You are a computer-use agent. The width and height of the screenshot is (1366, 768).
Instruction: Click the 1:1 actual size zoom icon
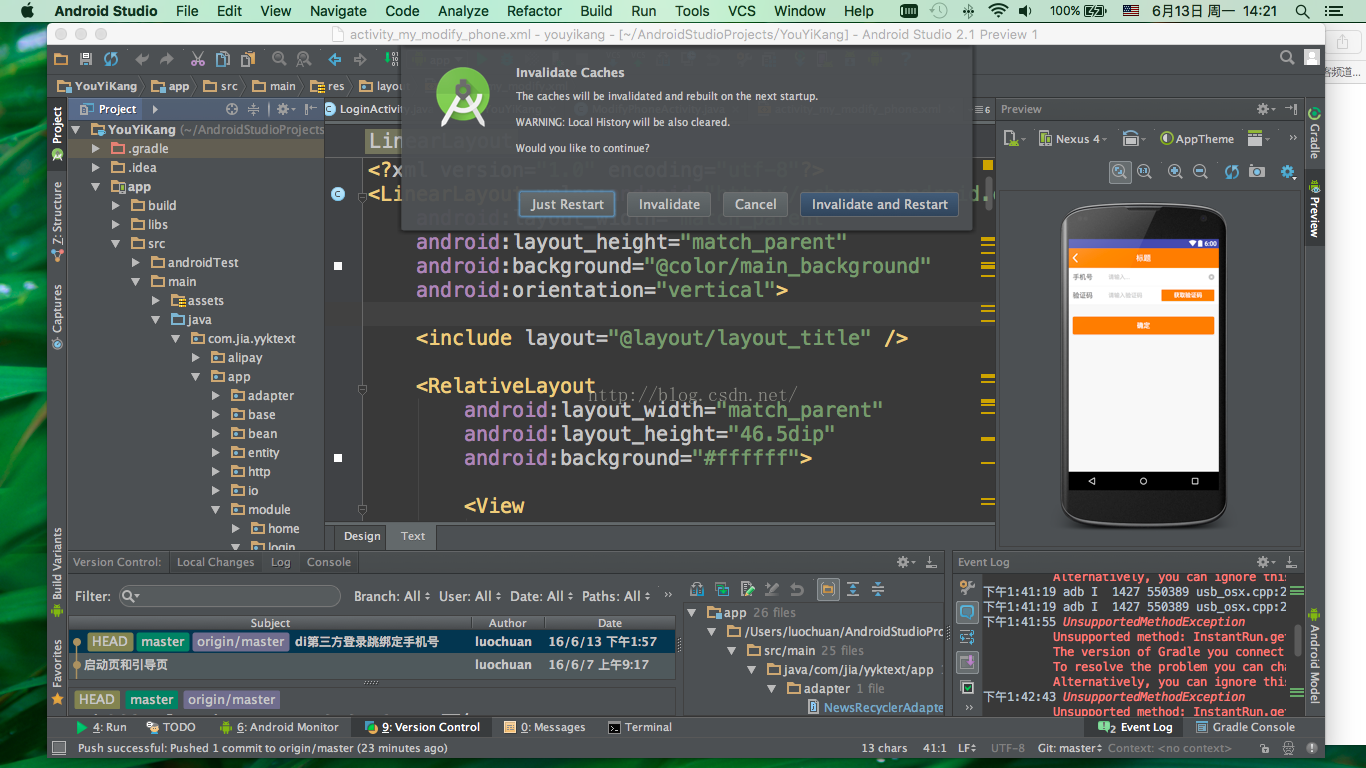click(x=1144, y=172)
